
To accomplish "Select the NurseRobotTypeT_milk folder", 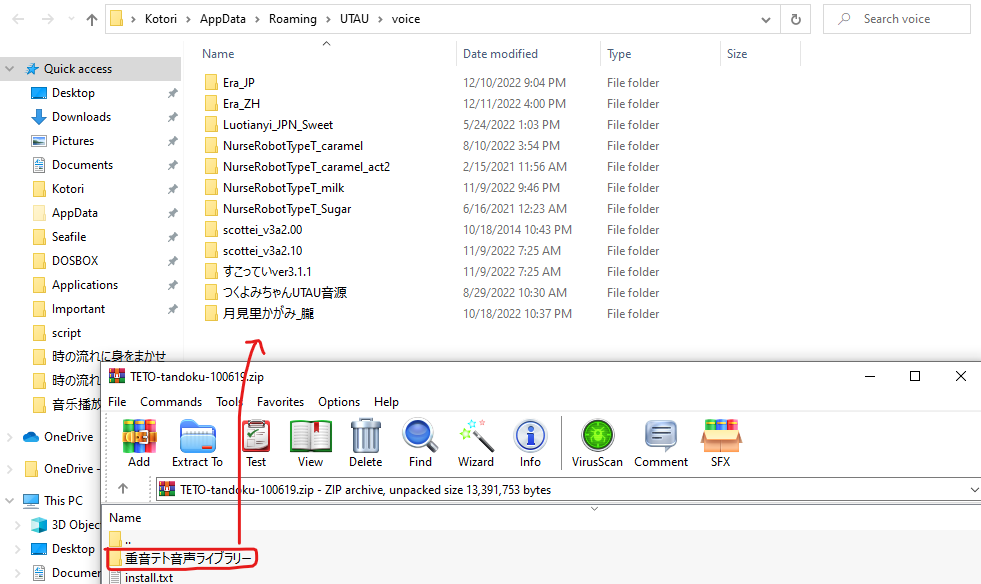I will coord(283,188).
